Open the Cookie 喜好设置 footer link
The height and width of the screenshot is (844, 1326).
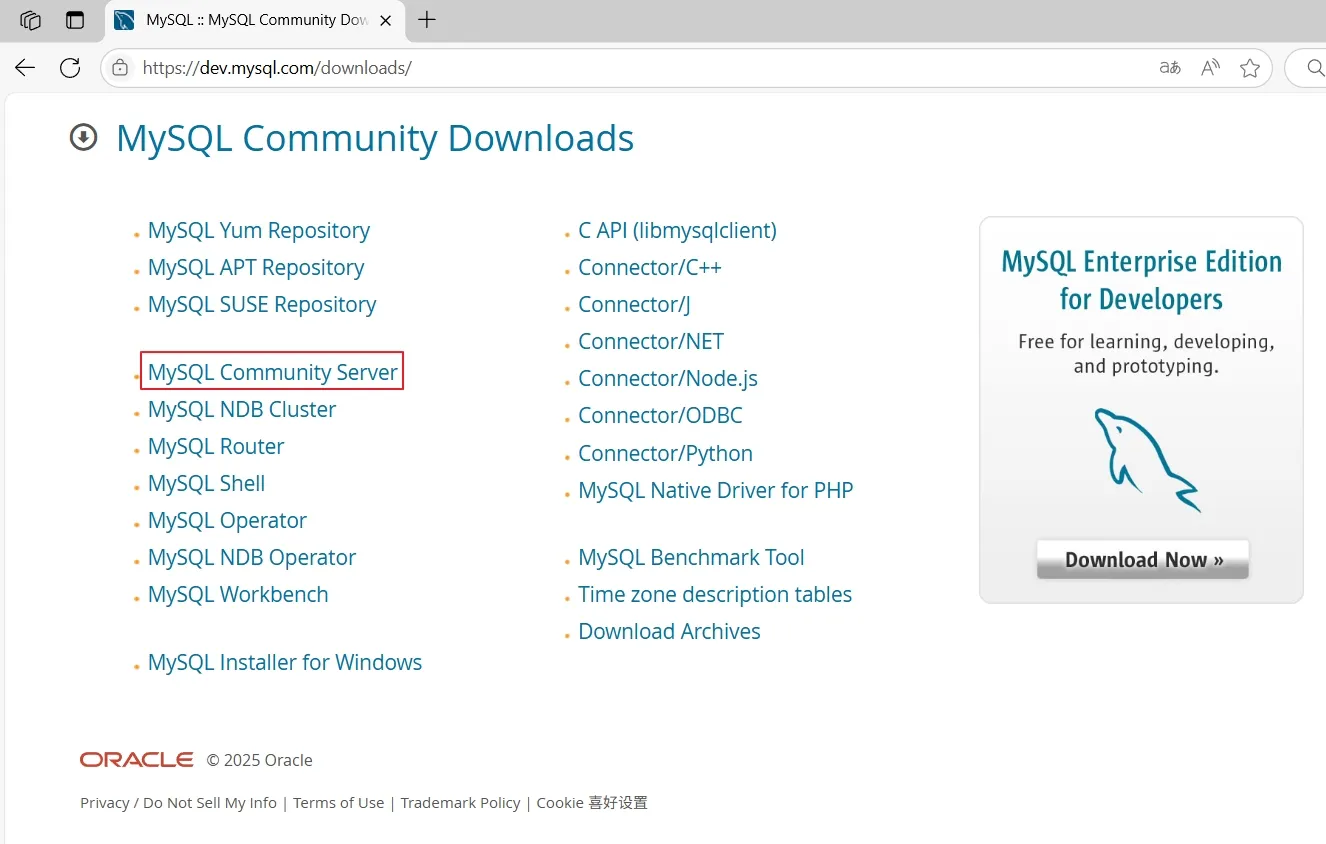[592, 802]
